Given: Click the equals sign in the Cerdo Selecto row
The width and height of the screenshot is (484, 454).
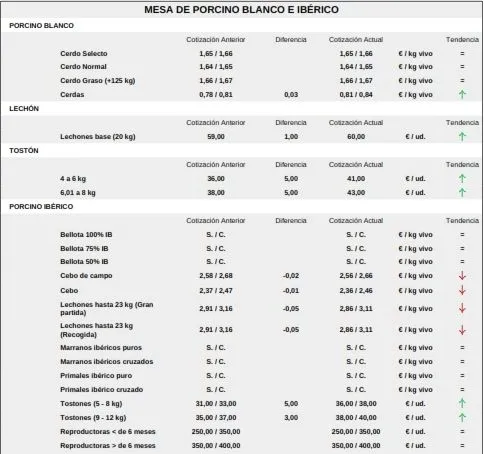Looking at the screenshot, I should (x=462, y=54).
